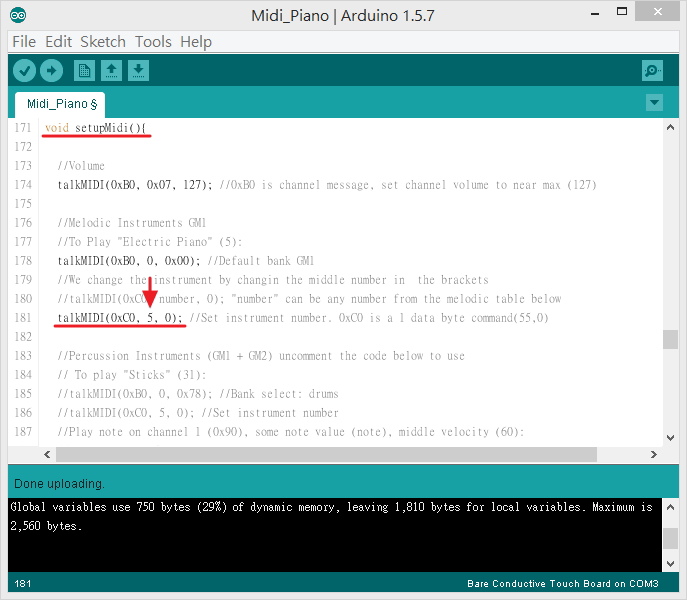Click Bank select: drums line 185
The width and height of the screenshot is (687, 600).
point(198,394)
